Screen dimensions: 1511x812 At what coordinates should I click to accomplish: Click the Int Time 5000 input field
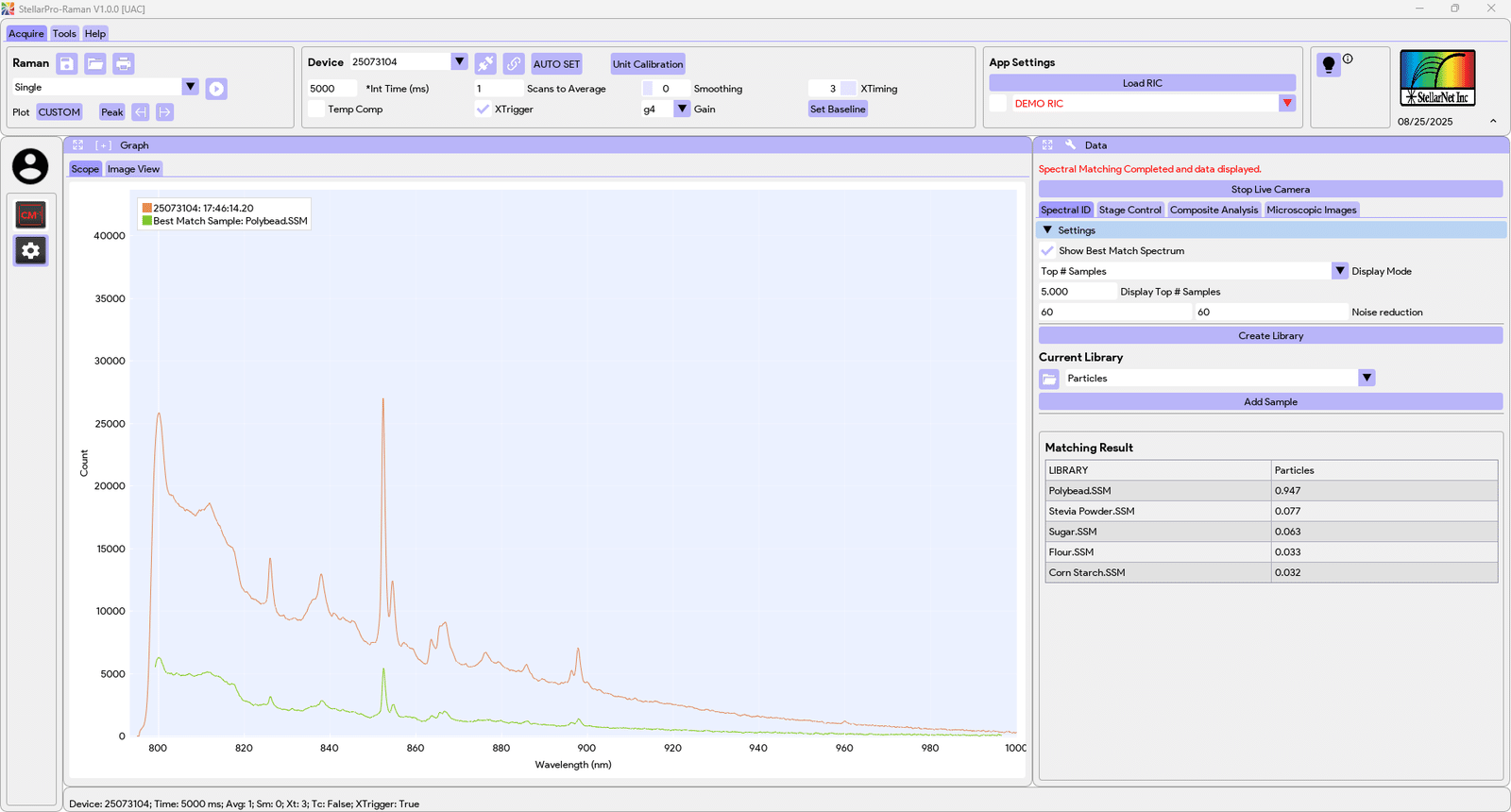[x=332, y=89]
